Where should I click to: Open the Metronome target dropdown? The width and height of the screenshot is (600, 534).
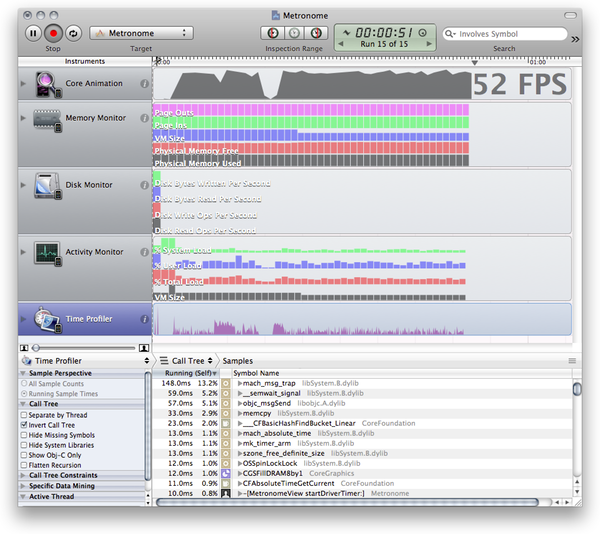[140, 33]
